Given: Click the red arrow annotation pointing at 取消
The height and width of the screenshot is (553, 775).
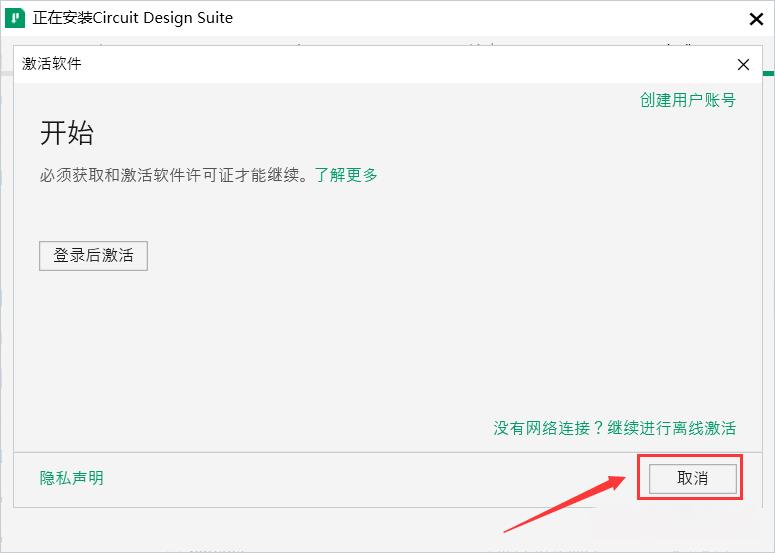Looking at the screenshot, I should pos(564,503).
